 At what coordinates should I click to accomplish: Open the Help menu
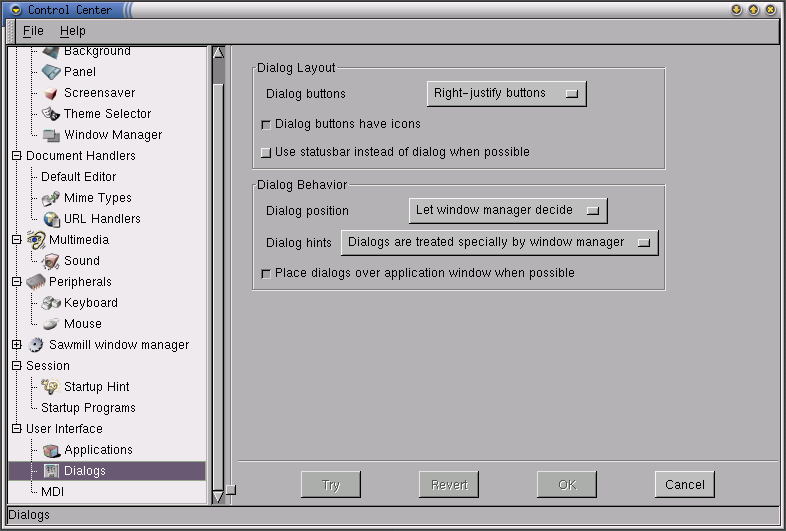[x=73, y=31]
